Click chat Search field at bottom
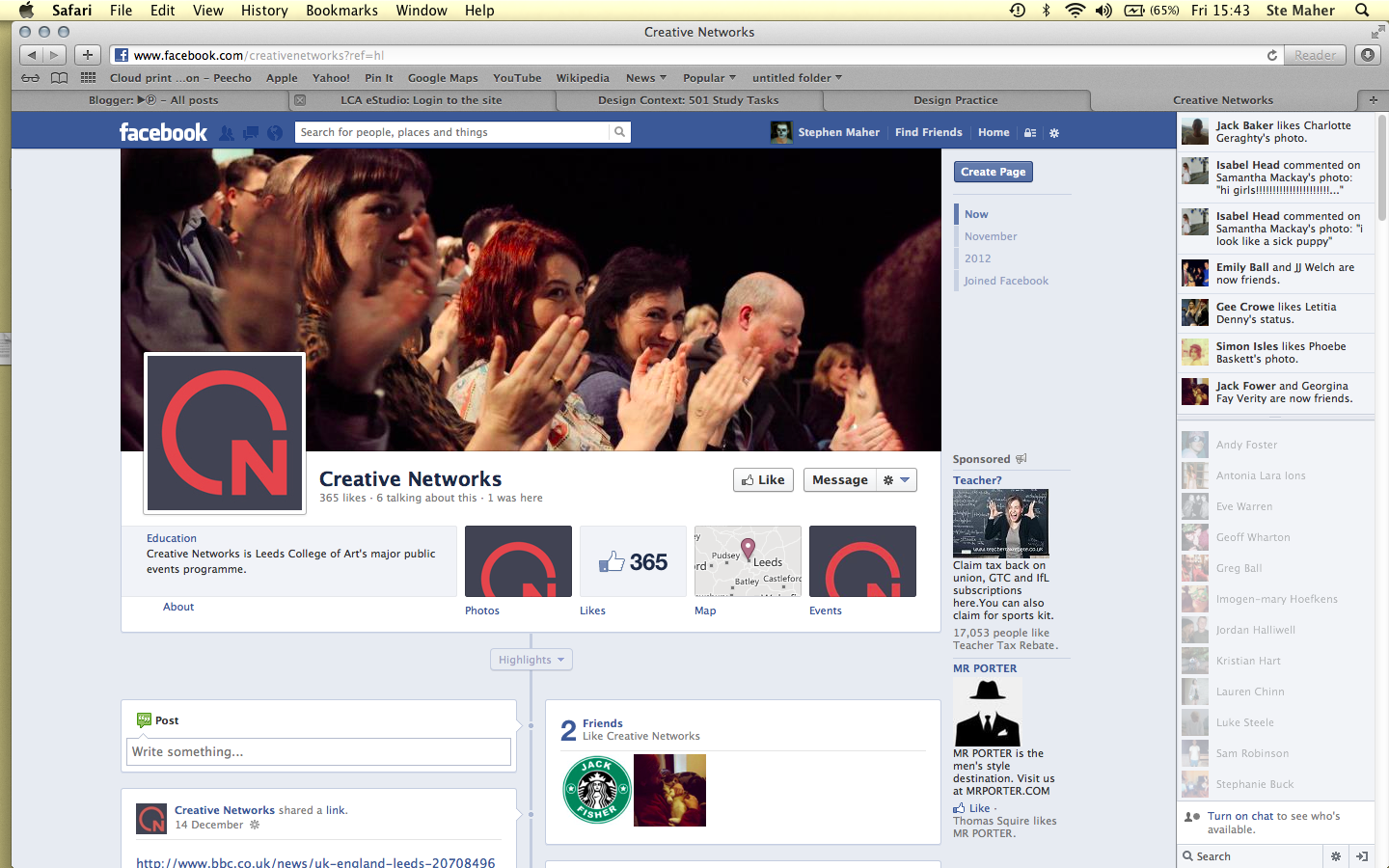 coord(1250,856)
